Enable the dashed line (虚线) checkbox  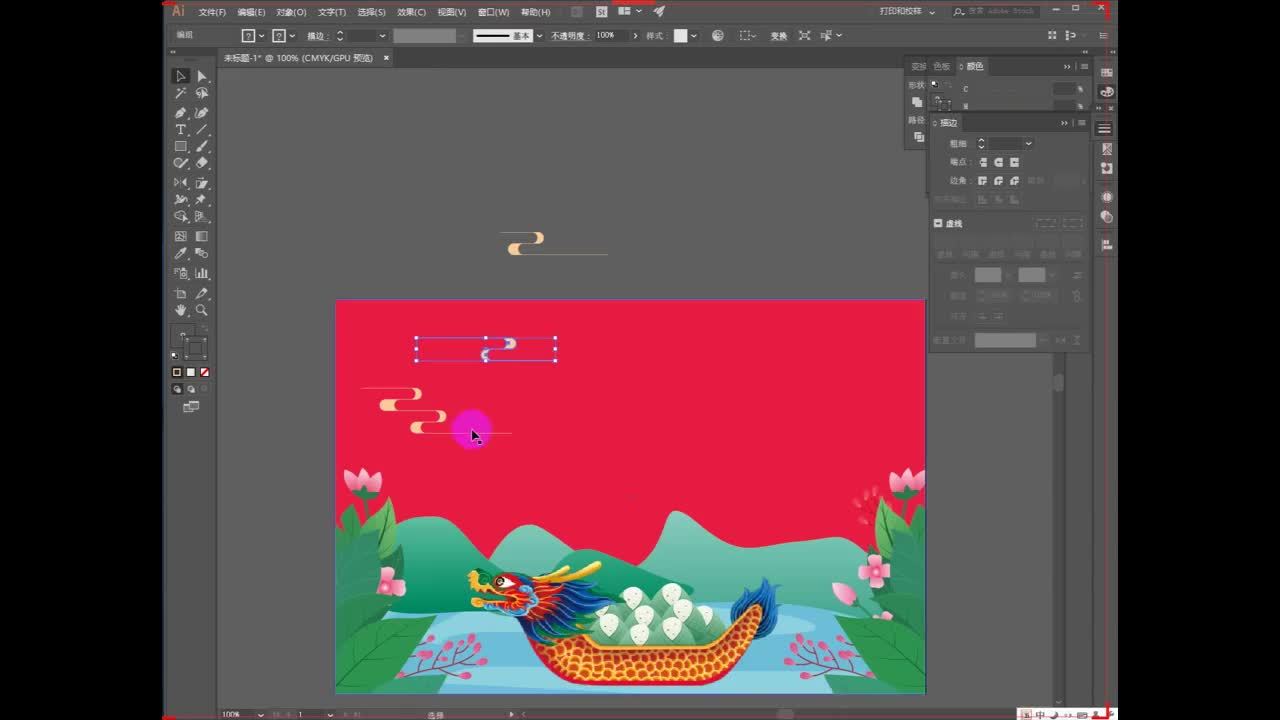pyautogui.click(x=938, y=223)
